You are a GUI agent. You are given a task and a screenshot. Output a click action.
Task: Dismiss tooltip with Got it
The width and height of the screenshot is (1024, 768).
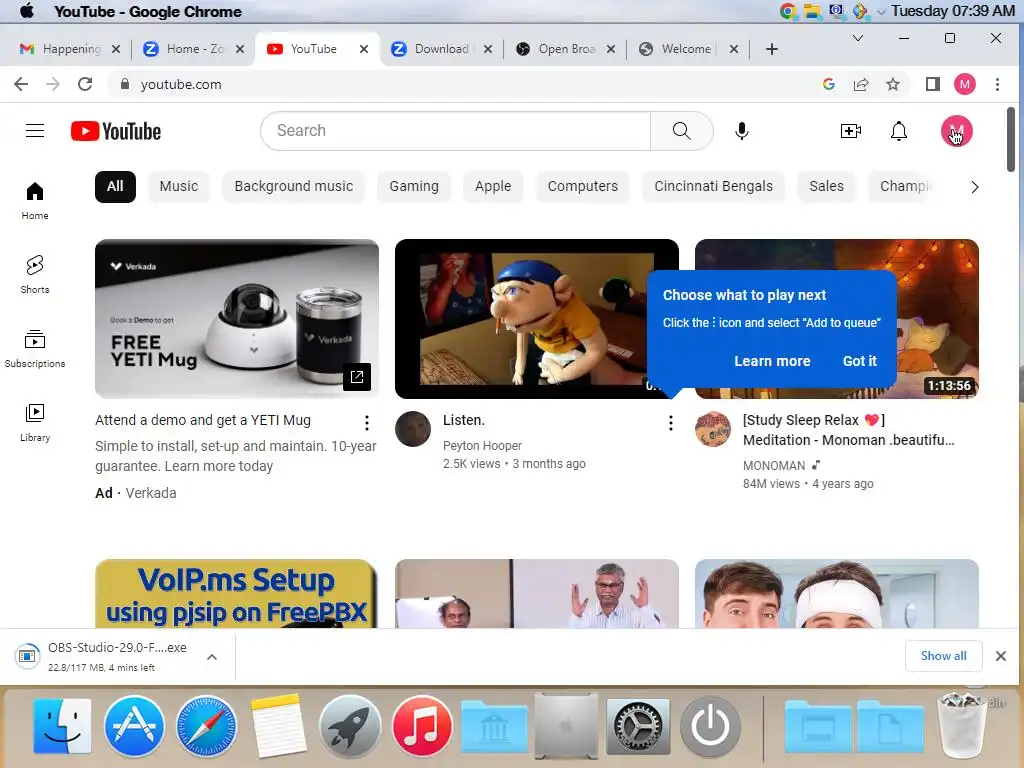[859, 361]
